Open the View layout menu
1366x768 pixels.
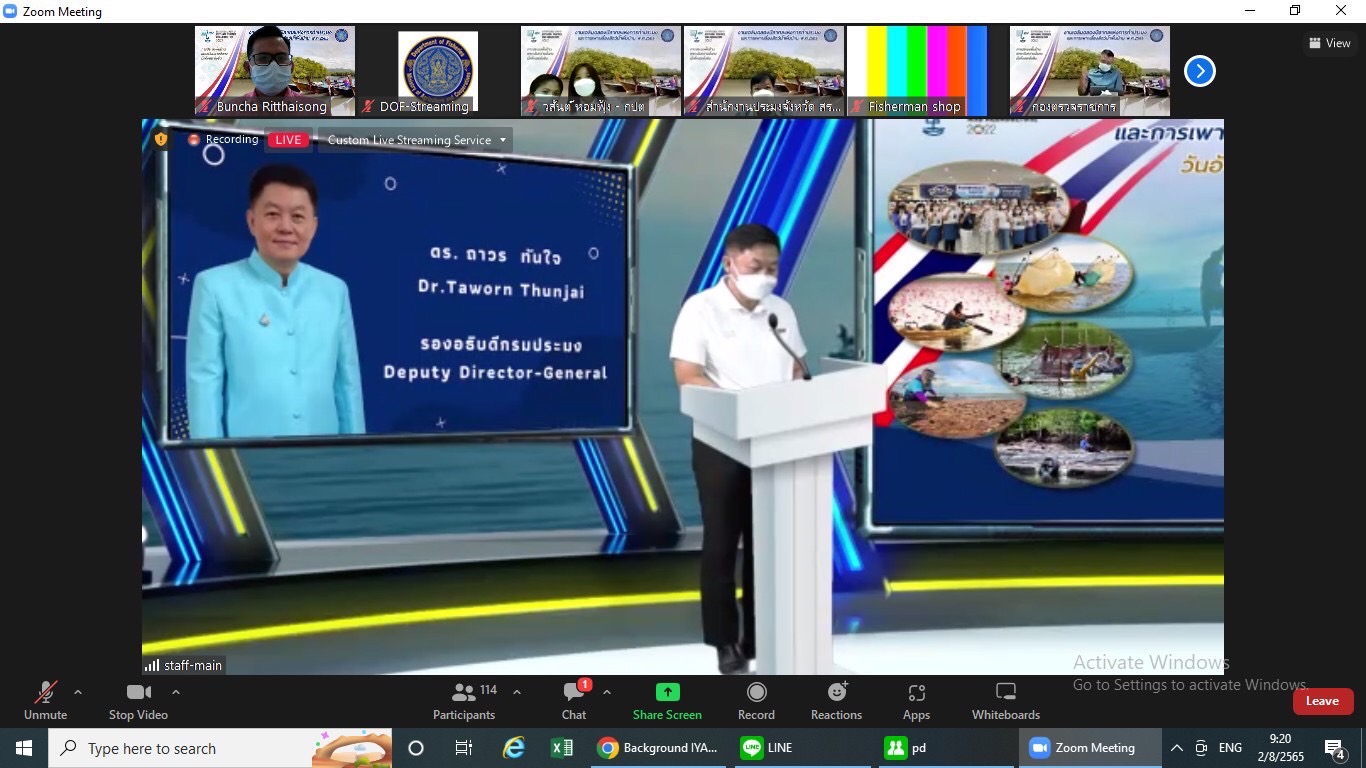click(1329, 43)
